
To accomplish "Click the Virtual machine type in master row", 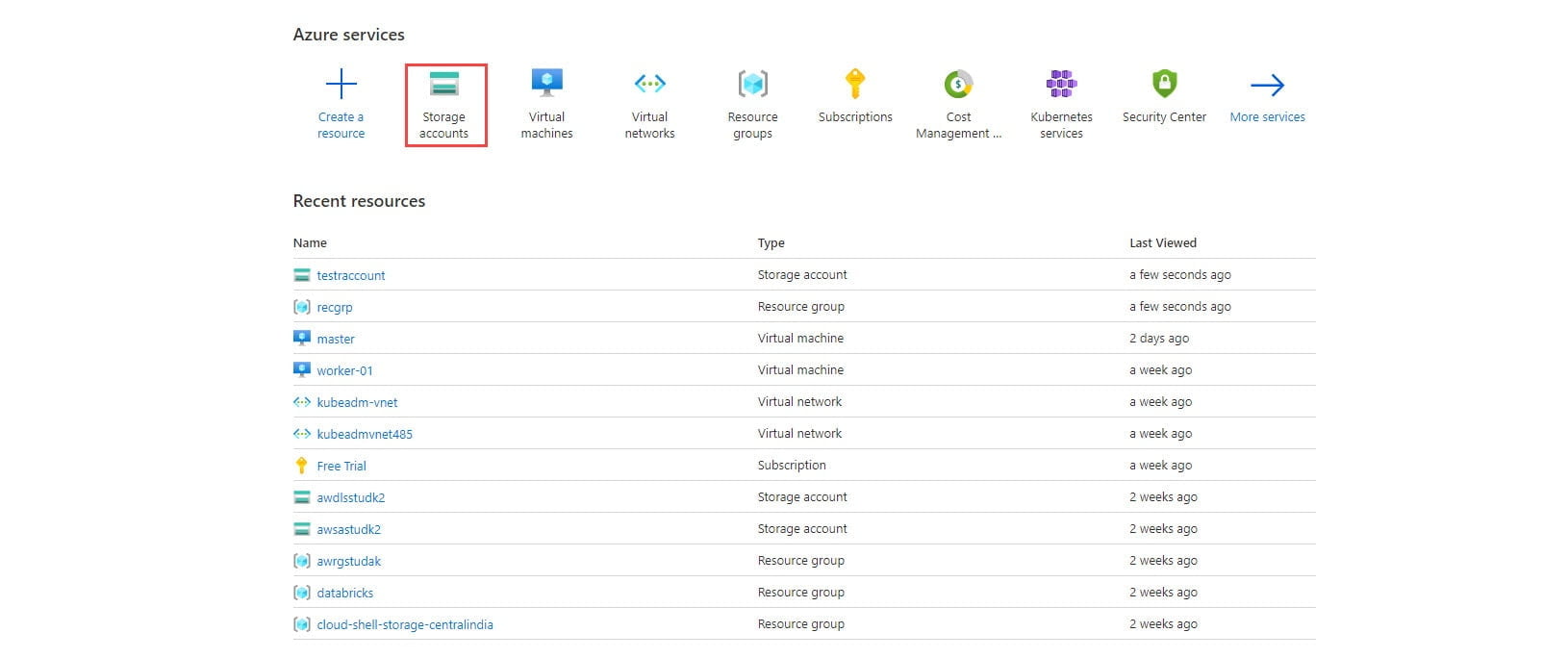I will pyautogui.click(x=800, y=339).
